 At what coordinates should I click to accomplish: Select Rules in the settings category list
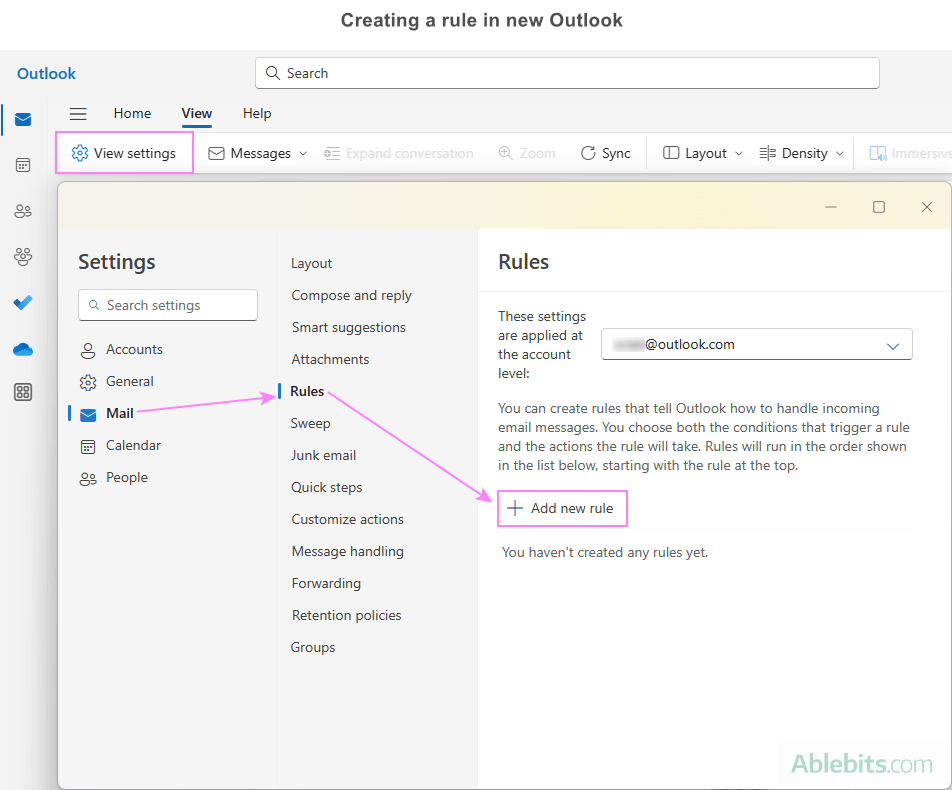tap(306, 391)
